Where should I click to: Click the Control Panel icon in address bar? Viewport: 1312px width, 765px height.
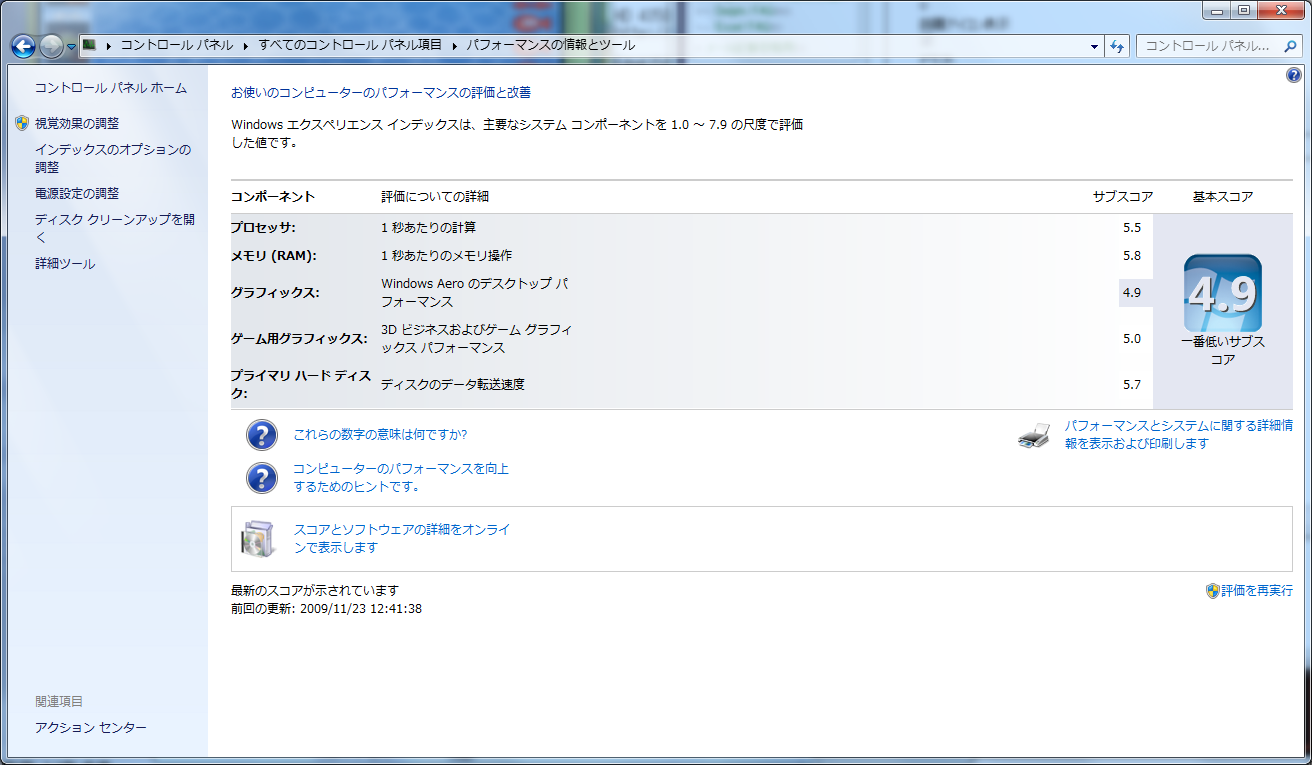coord(90,45)
